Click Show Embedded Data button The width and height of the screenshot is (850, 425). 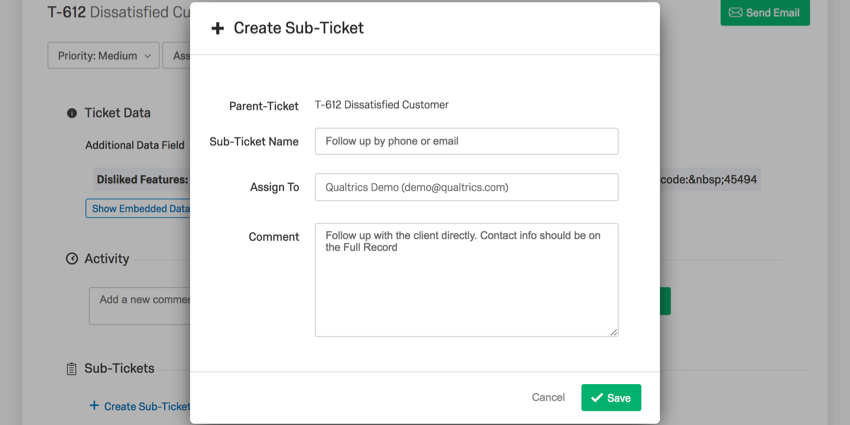tap(138, 208)
